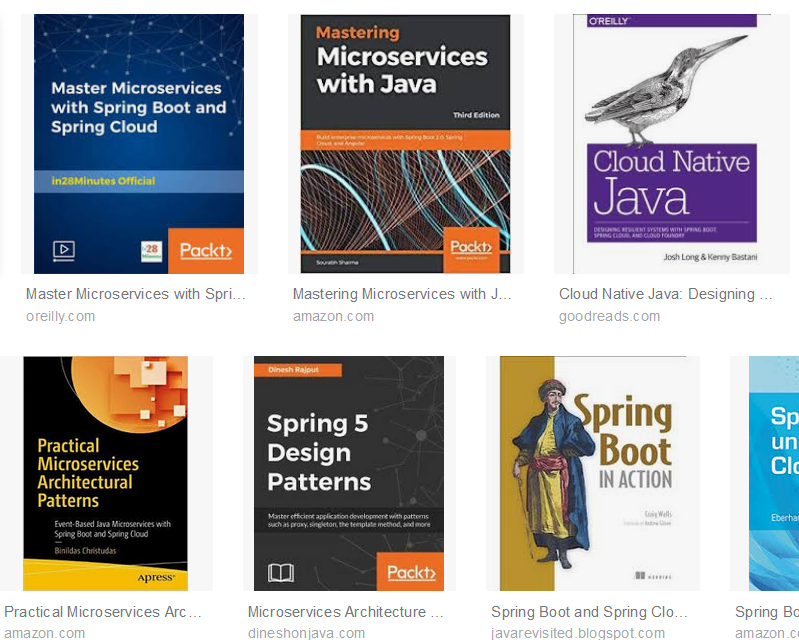The width and height of the screenshot is (799, 640).
Task: Open the Mastering Microservices with Java cover
Action: tap(405, 144)
